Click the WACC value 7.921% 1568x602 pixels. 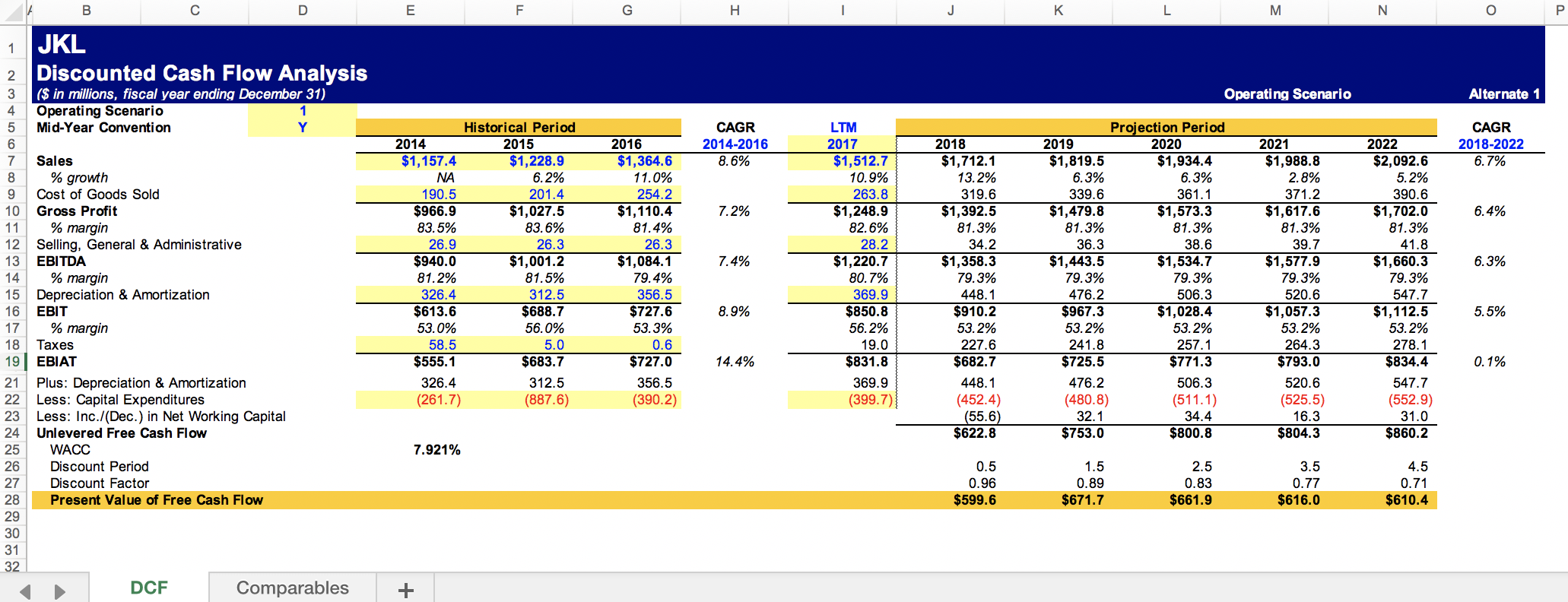tap(437, 450)
